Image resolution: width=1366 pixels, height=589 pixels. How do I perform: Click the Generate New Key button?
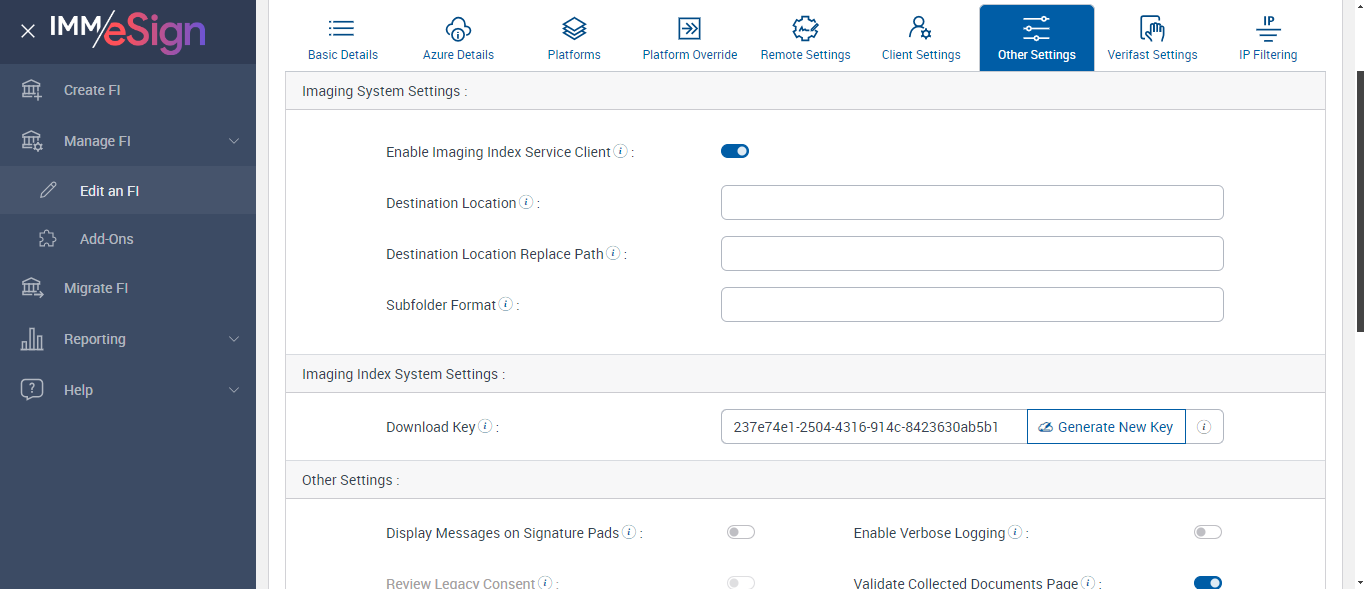click(x=1106, y=427)
